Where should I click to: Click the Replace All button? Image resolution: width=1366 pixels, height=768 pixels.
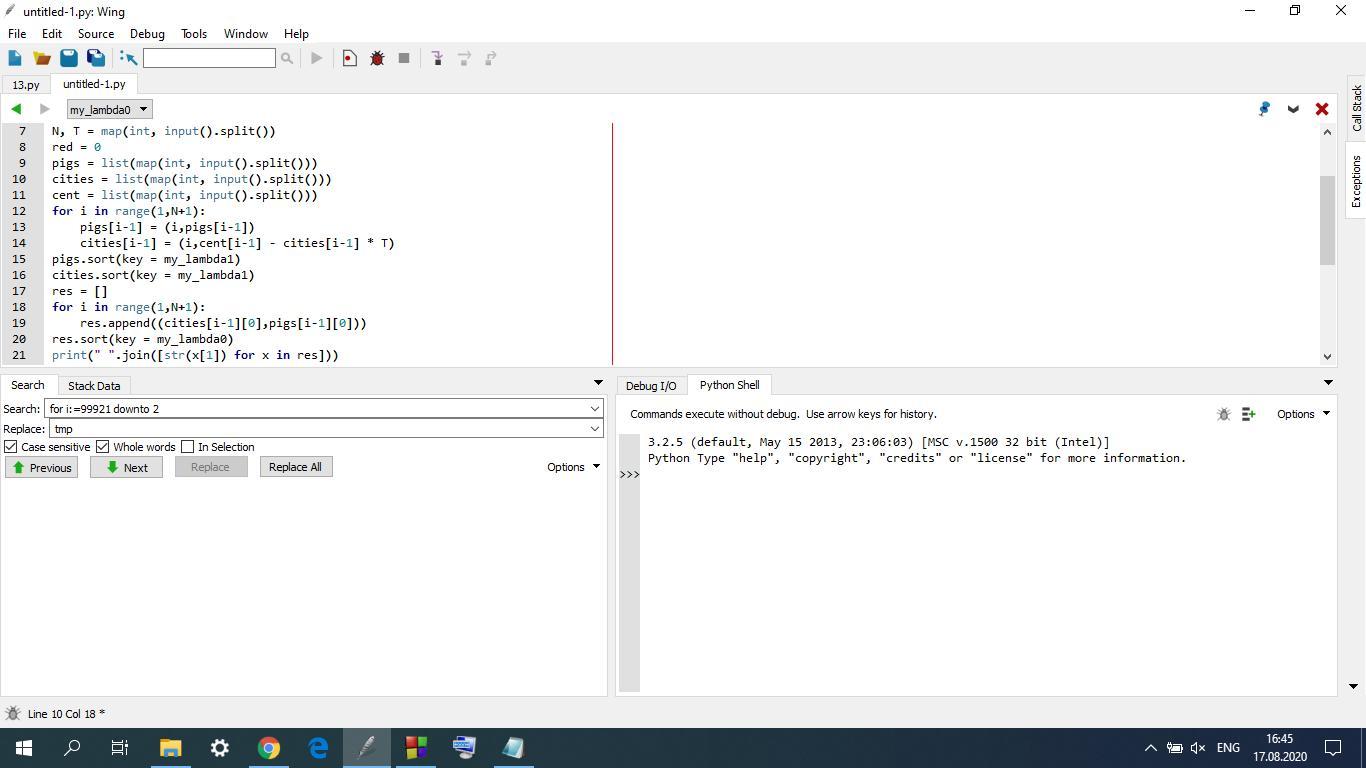[x=295, y=467]
